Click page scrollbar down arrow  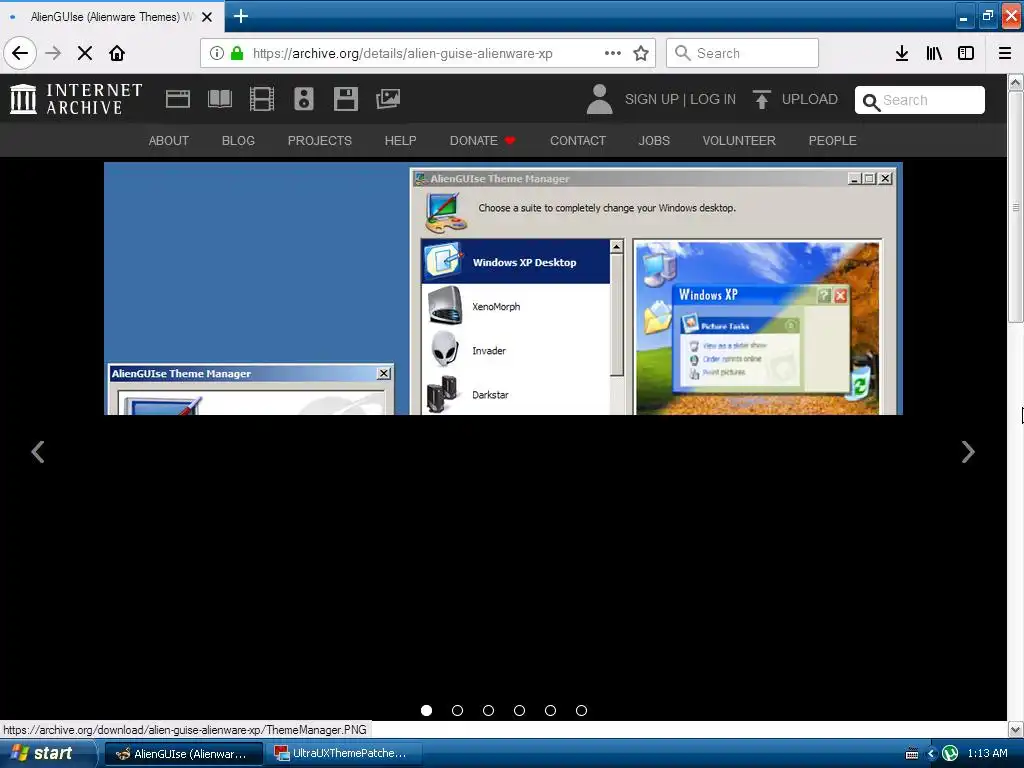(x=1015, y=729)
